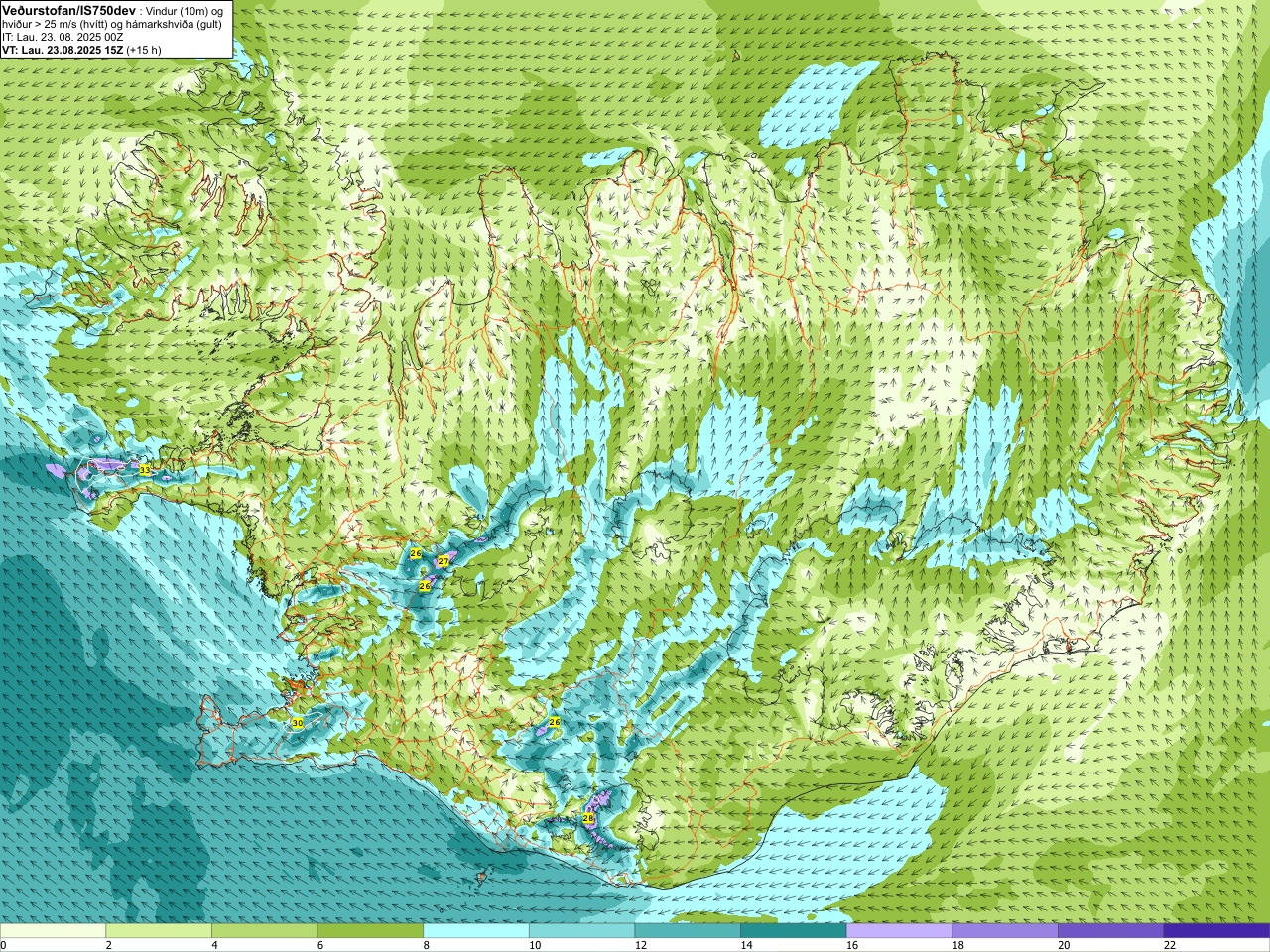Select the 'hviður > 25 m/s (hvítt)' line
Screen dimensions: 1270x952
coord(60,24)
